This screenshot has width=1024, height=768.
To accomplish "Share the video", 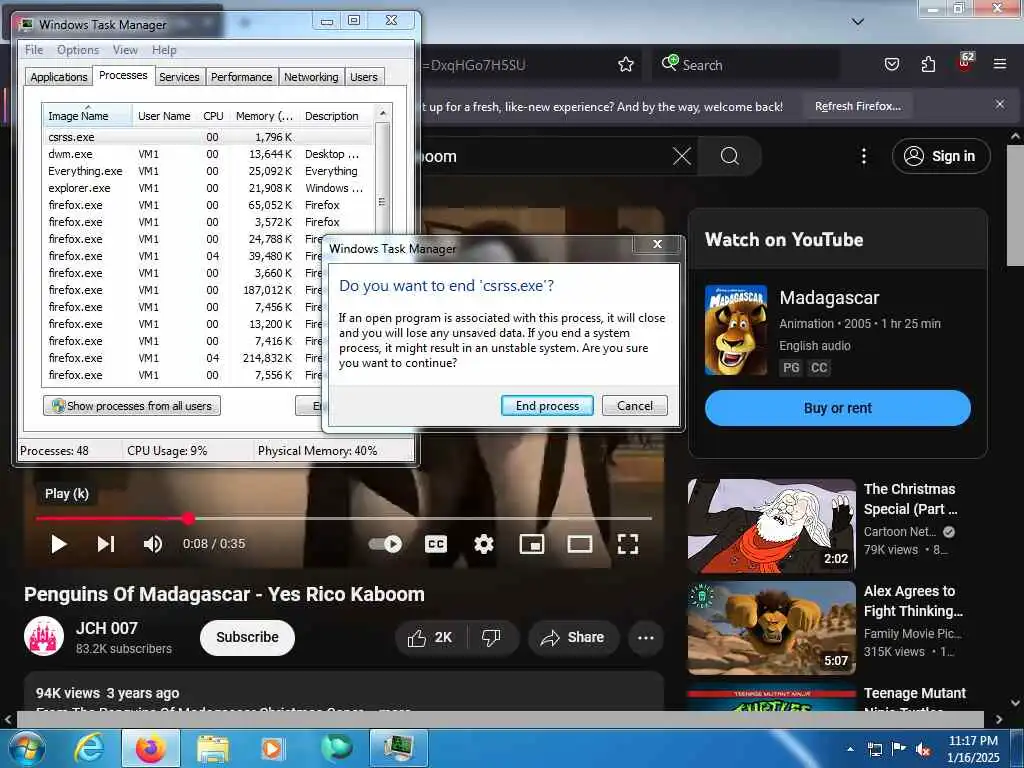I will tap(573, 638).
